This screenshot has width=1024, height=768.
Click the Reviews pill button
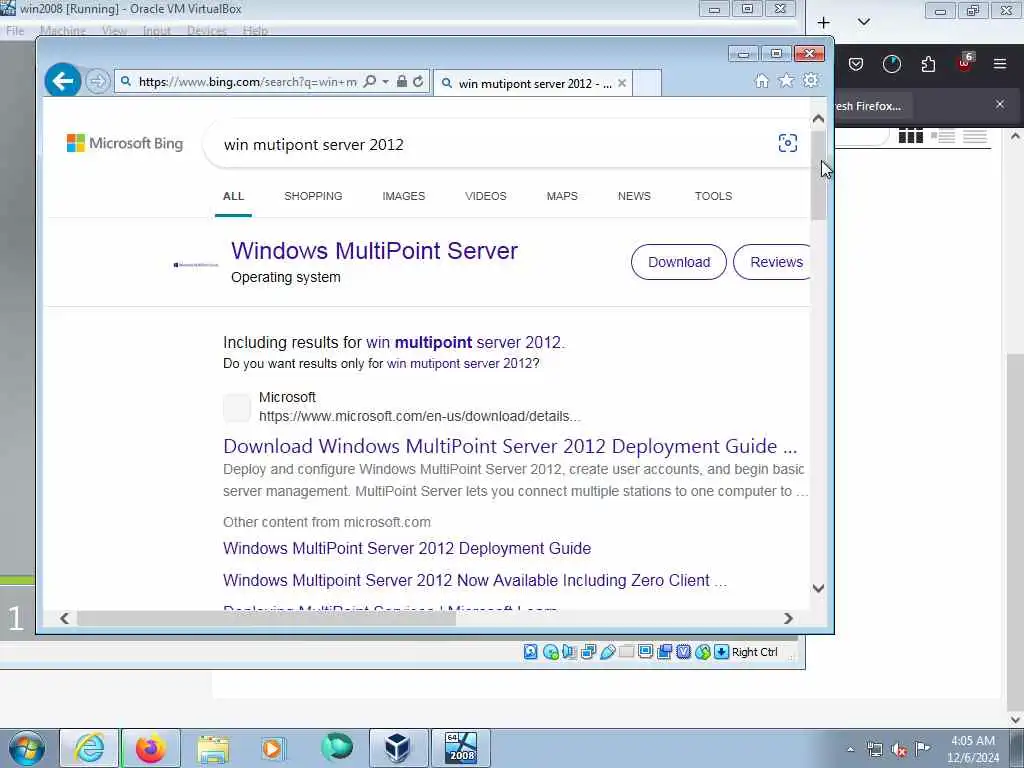tap(773, 262)
